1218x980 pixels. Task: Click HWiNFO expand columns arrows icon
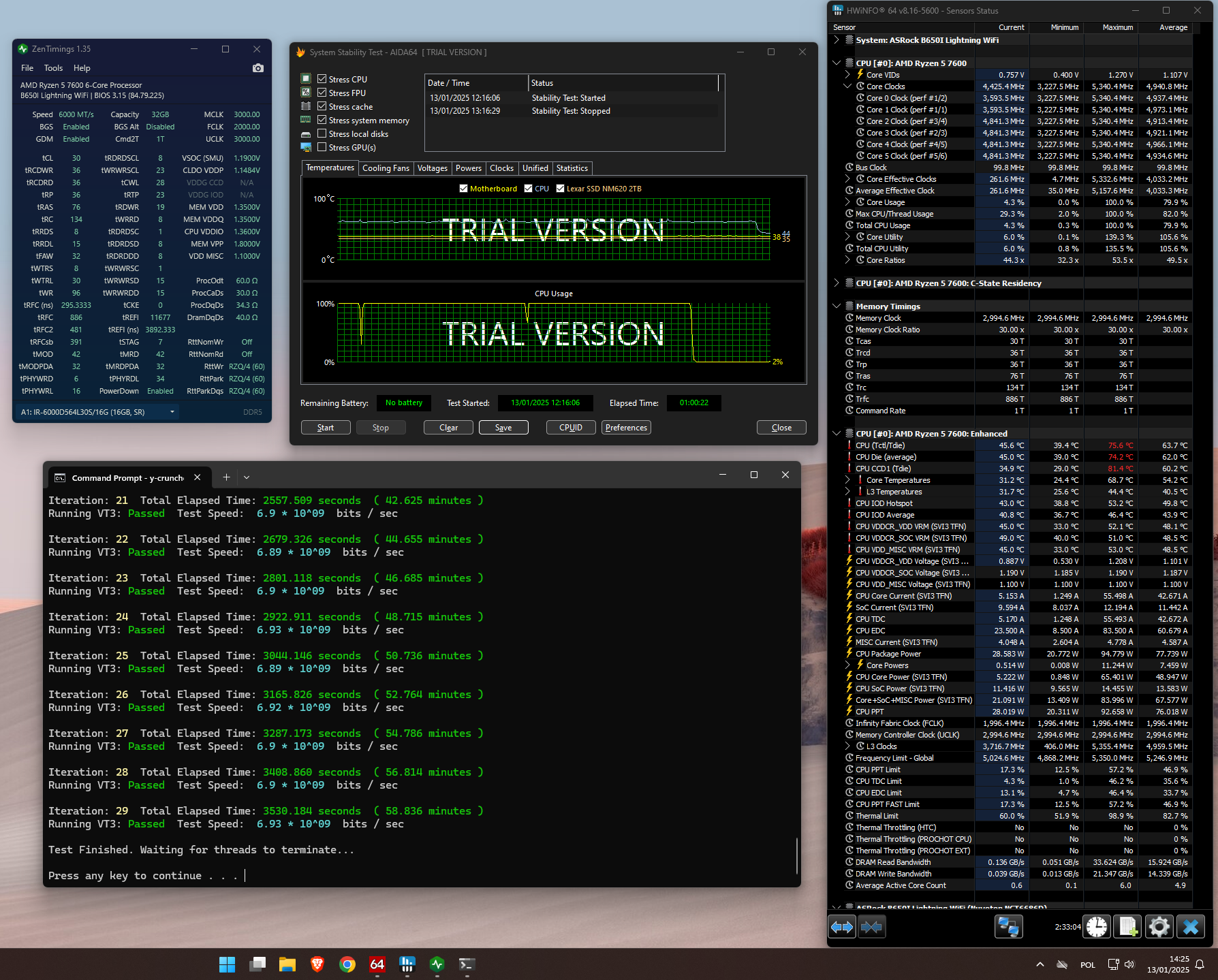coord(842,927)
